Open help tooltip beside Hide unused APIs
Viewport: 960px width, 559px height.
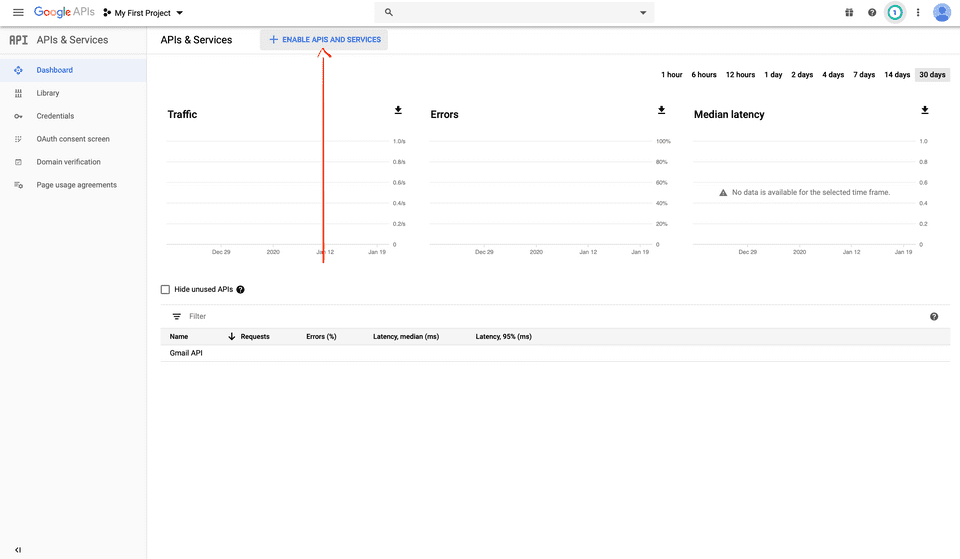[x=241, y=290]
